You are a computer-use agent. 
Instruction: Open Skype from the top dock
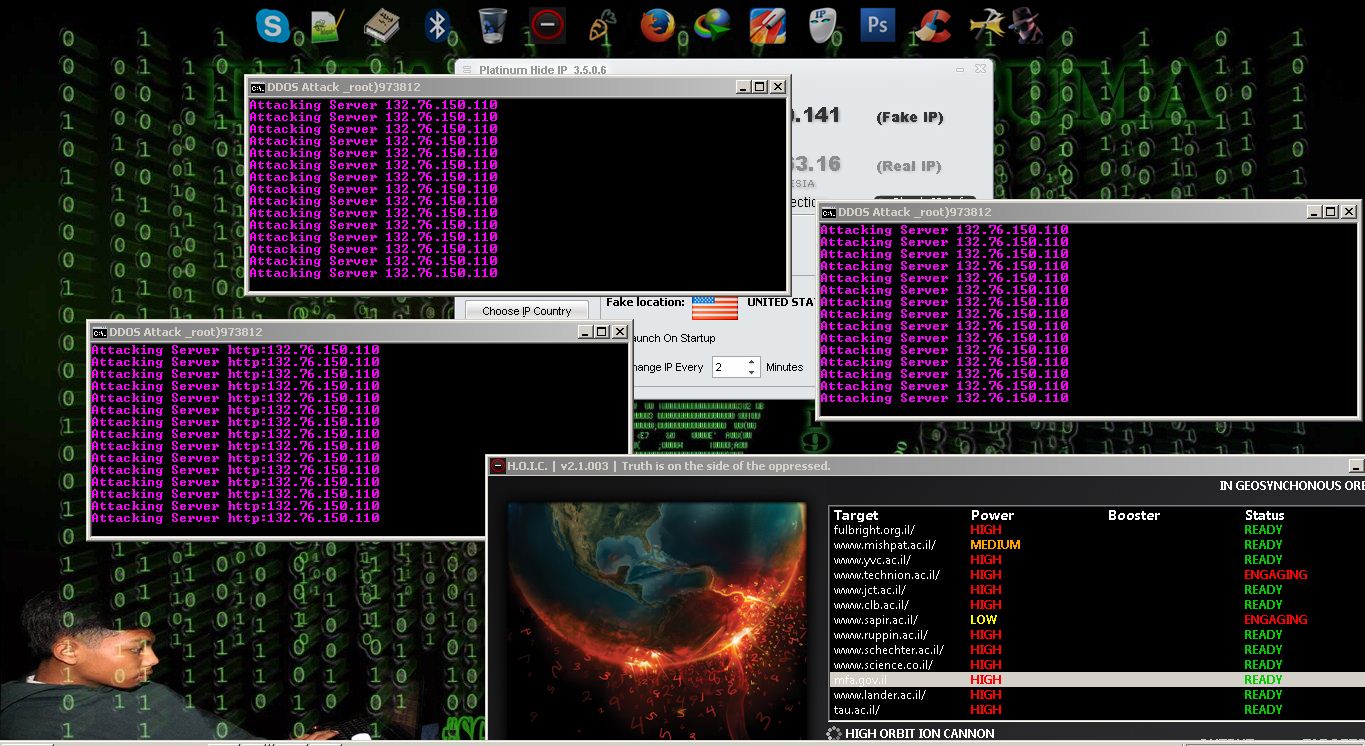pos(272,25)
